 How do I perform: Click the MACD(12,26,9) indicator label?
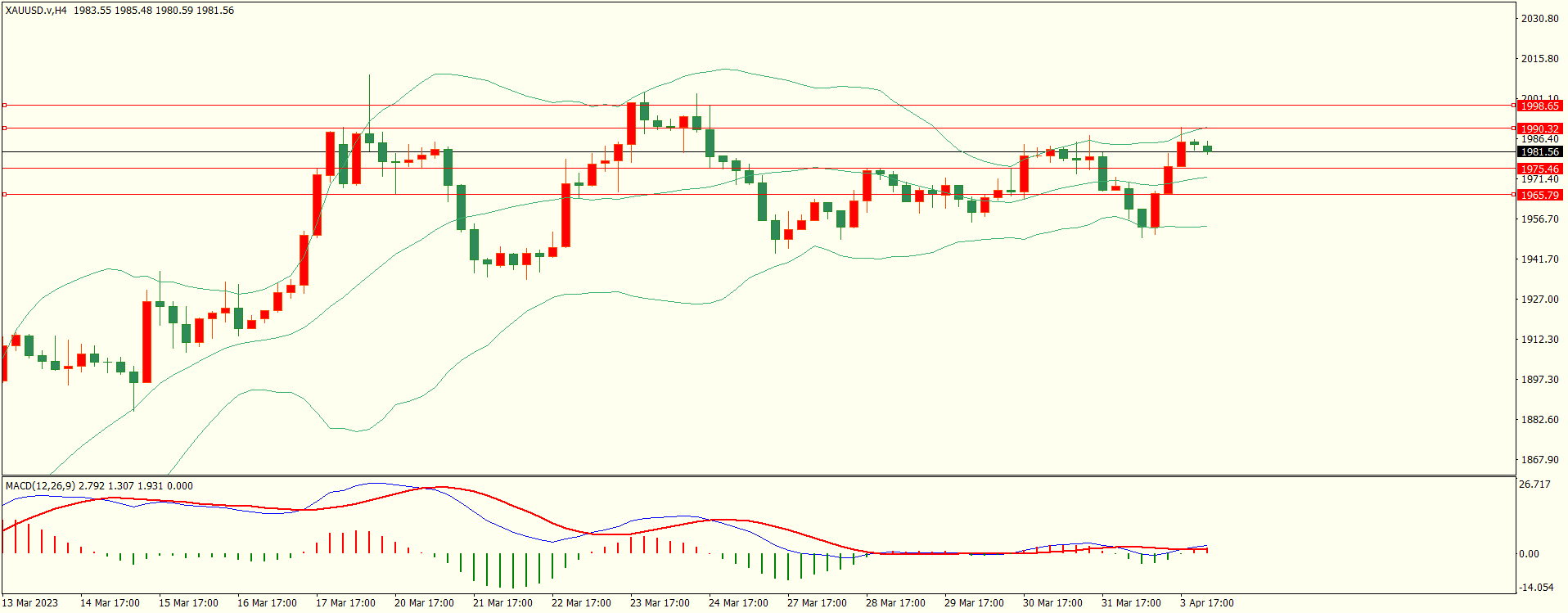tap(40, 485)
